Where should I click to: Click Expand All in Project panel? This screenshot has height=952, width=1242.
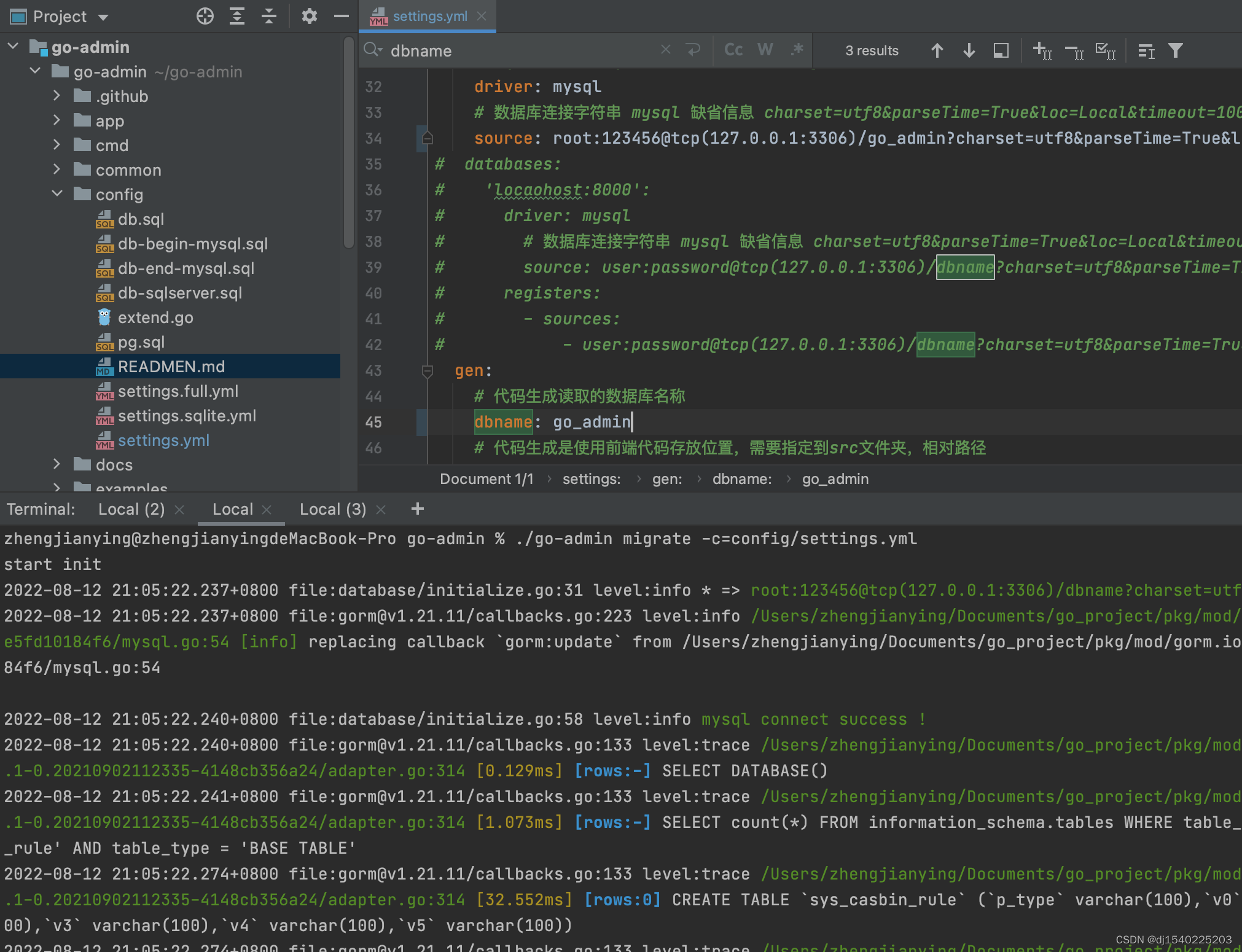237,17
